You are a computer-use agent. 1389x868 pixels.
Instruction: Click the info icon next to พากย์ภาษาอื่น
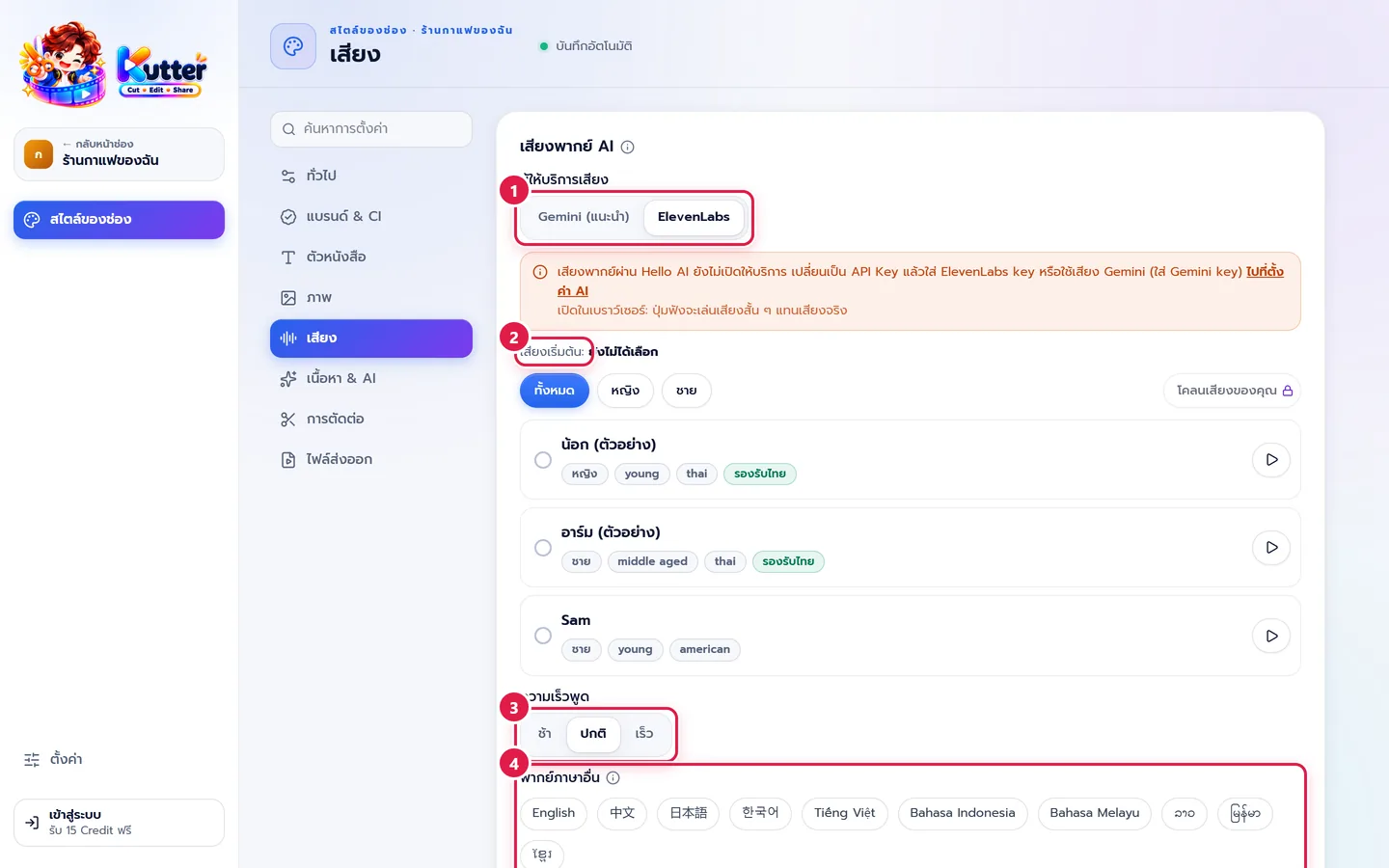click(613, 777)
